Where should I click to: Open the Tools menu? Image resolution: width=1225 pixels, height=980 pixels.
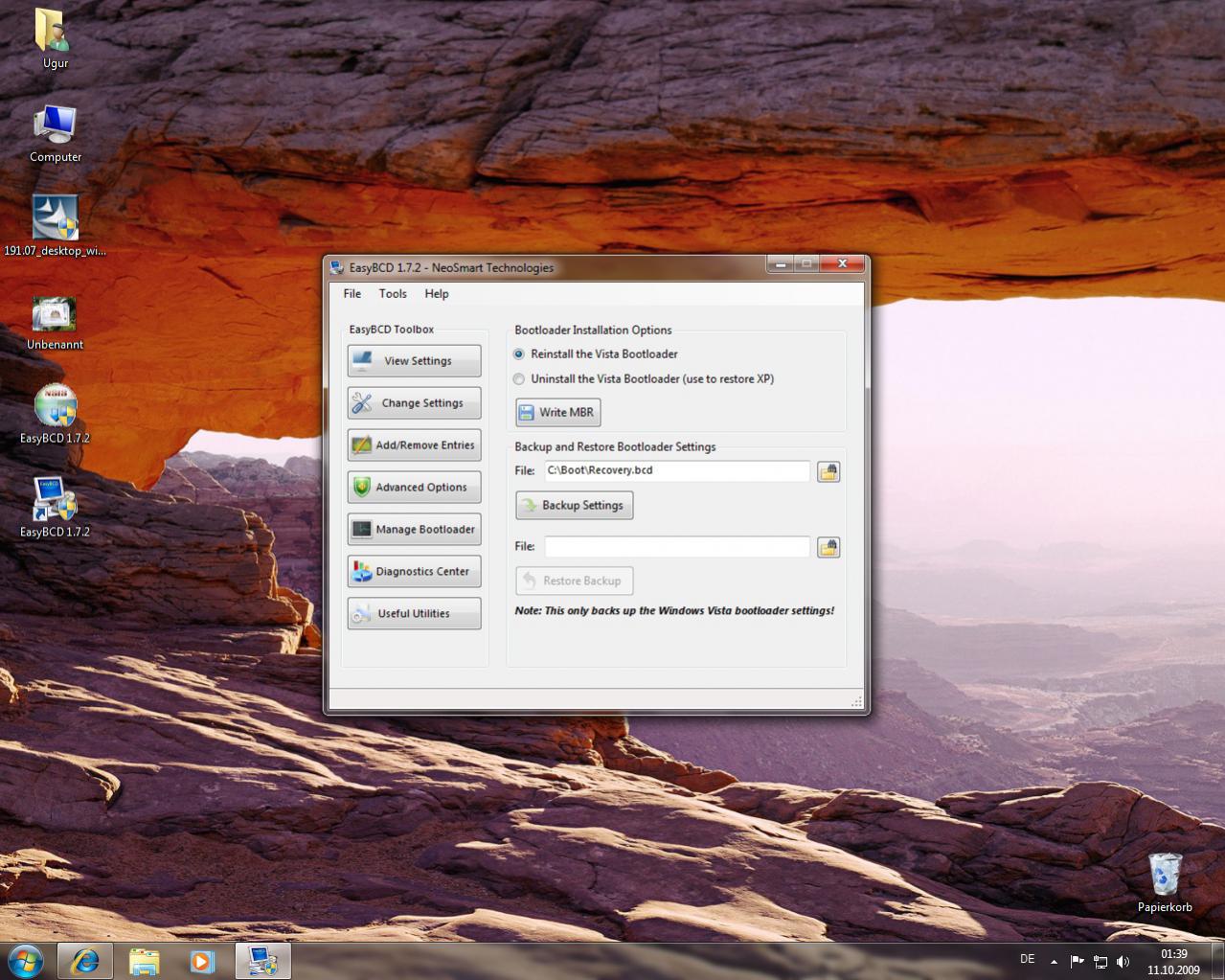pyautogui.click(x=393, y=294)
